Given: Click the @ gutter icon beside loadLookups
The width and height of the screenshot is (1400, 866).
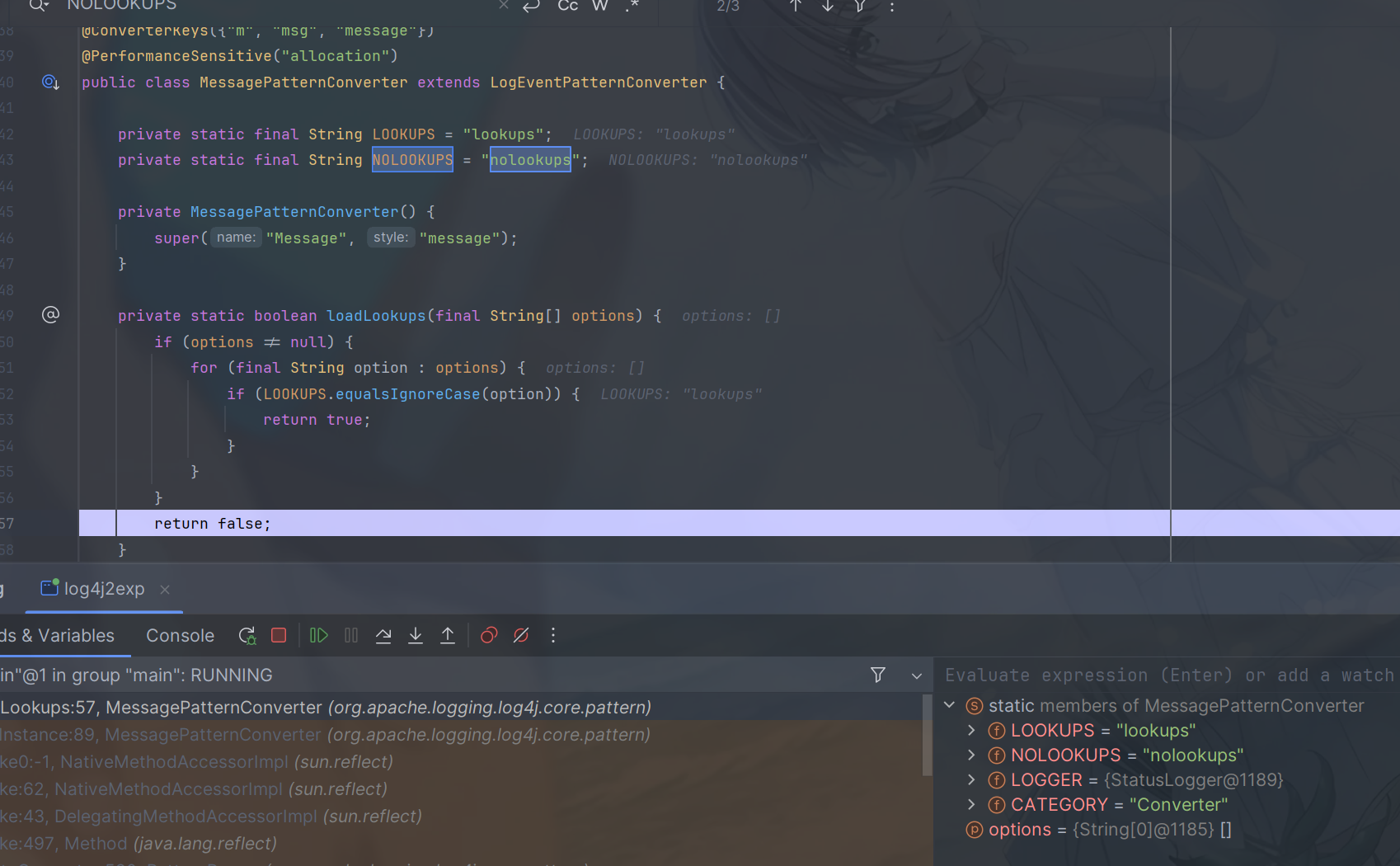Looking at the screenshot, I should 50,314.
